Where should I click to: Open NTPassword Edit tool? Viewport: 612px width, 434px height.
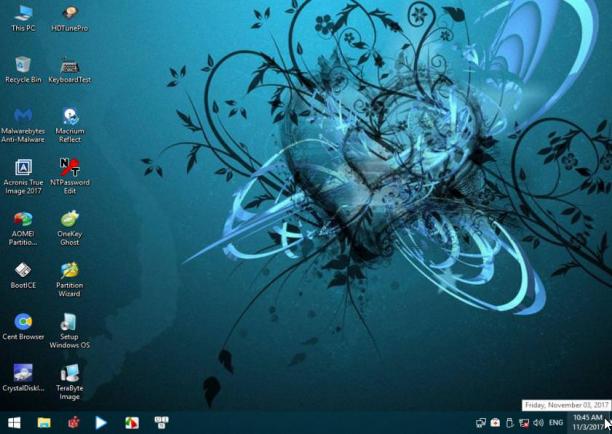pos(69,177)
